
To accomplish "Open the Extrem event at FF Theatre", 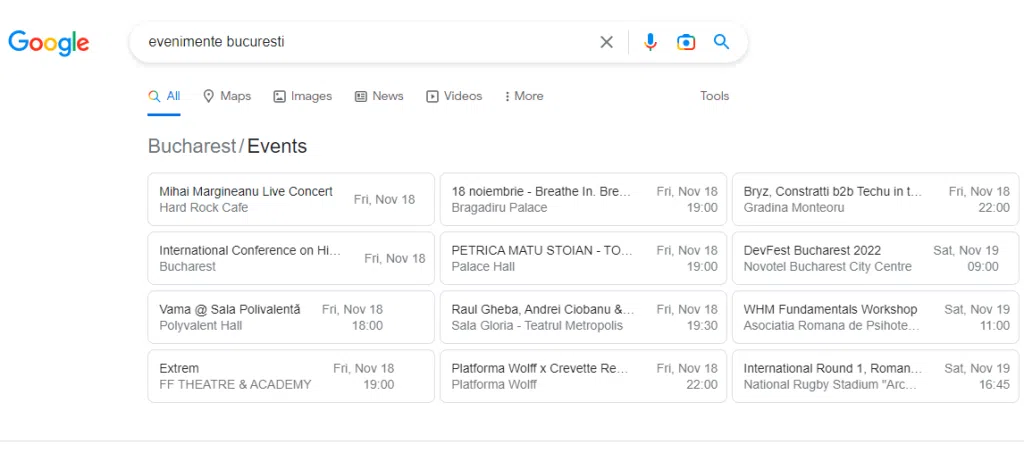I will point(291,376).
